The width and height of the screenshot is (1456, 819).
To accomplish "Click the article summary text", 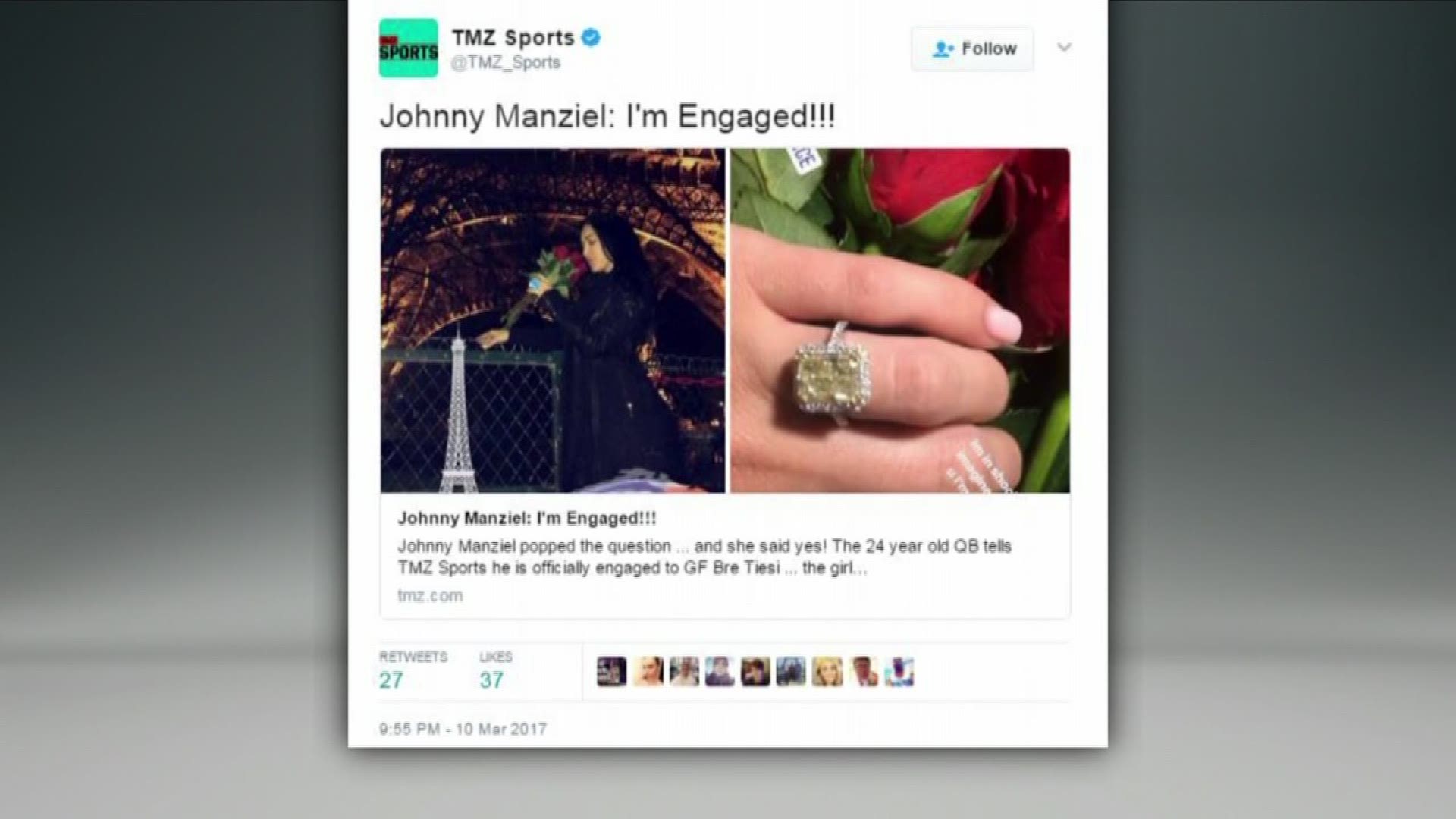I will 704,557.
